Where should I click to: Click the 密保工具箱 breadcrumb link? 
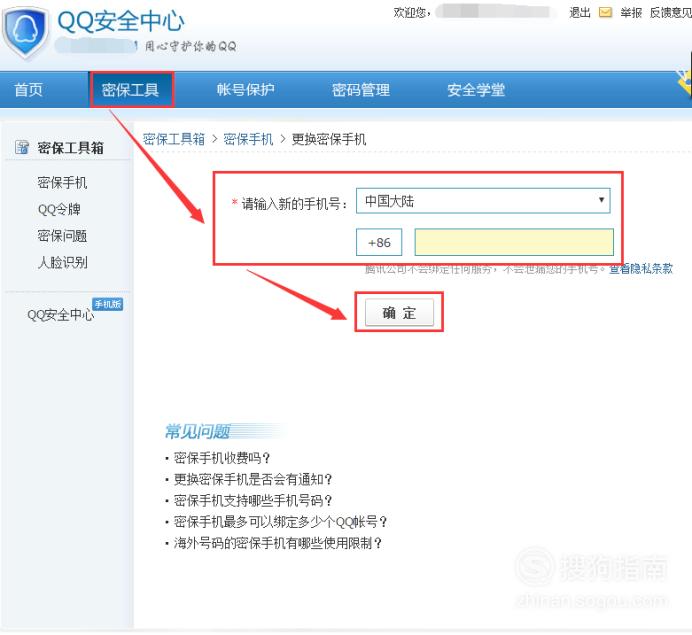point(174,139)
